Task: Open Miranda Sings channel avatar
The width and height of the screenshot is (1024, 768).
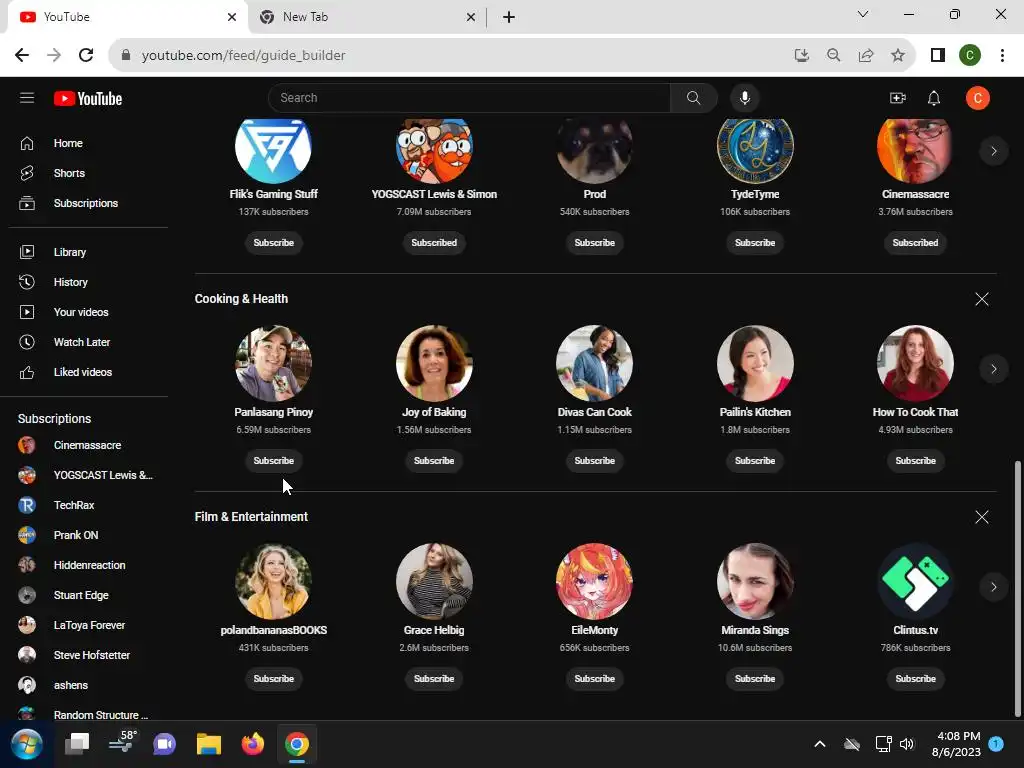Action: (755, 581)
